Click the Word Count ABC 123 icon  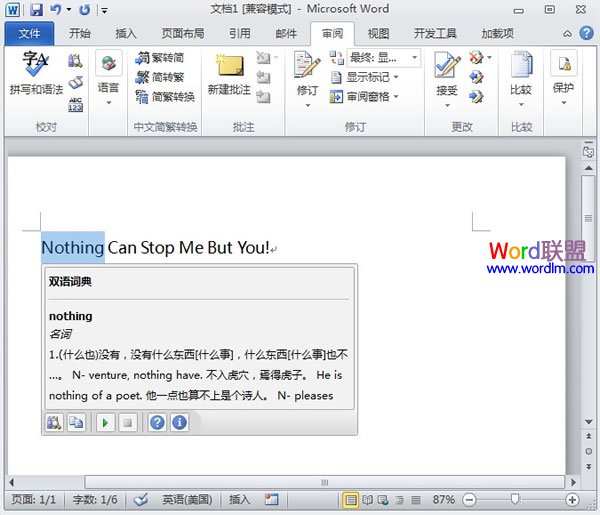75,104
